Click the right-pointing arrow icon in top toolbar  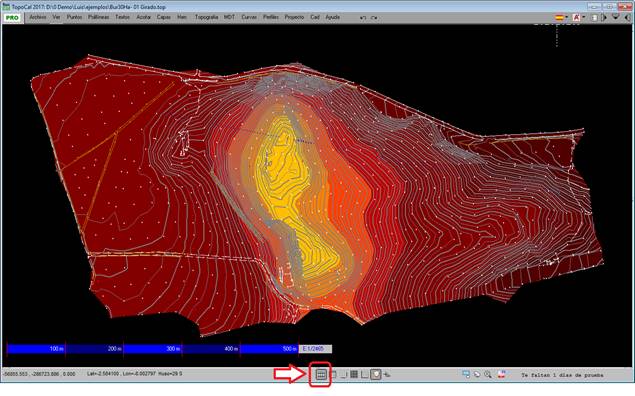click(x=604, y=17)
